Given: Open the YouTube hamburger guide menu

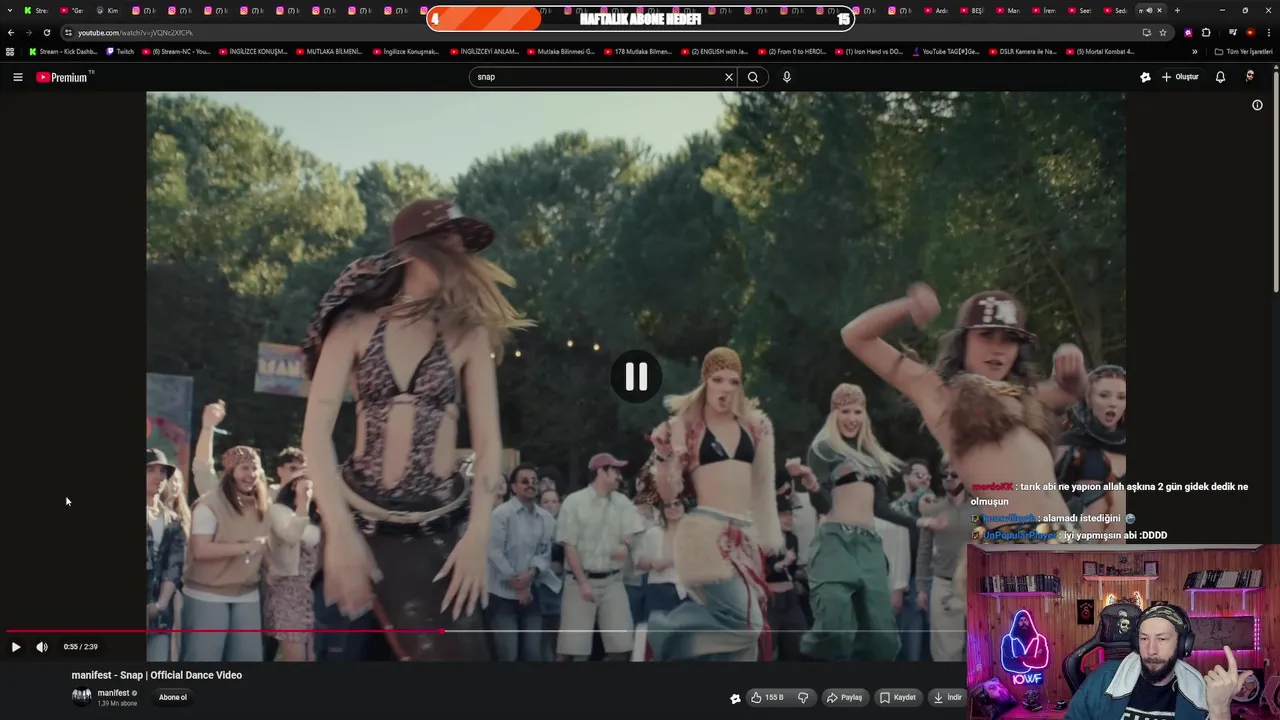Looking at the screenshot, I should coord(17,77).
